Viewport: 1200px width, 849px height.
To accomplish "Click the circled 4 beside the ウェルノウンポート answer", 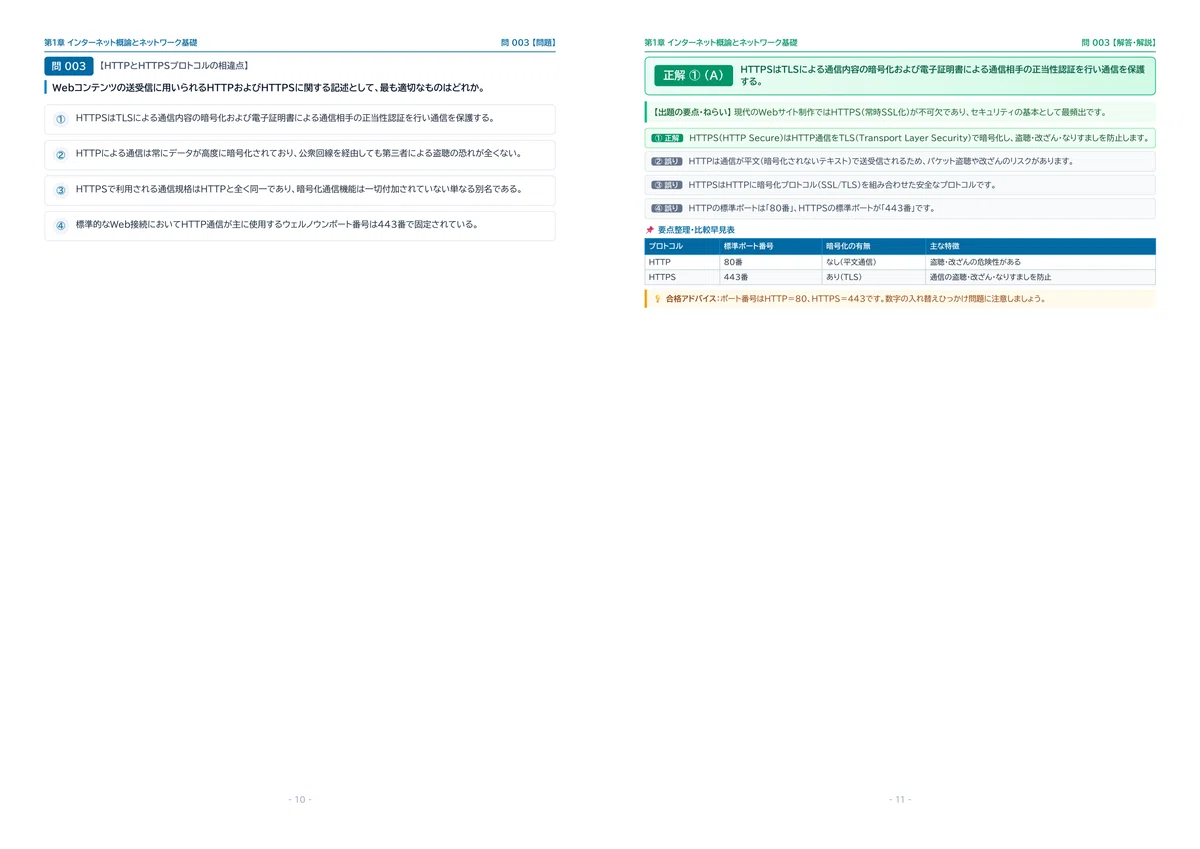I will [x=60, y=226].
